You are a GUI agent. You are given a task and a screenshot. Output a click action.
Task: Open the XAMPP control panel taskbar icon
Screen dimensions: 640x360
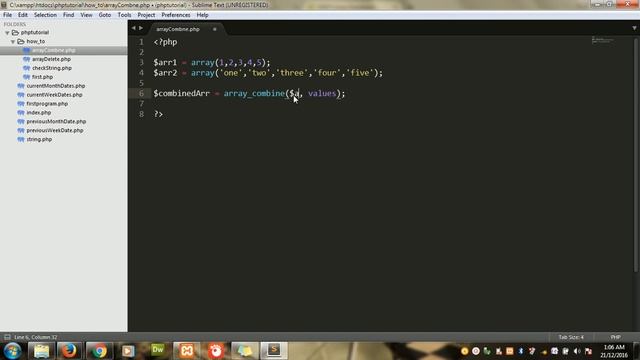187,351
